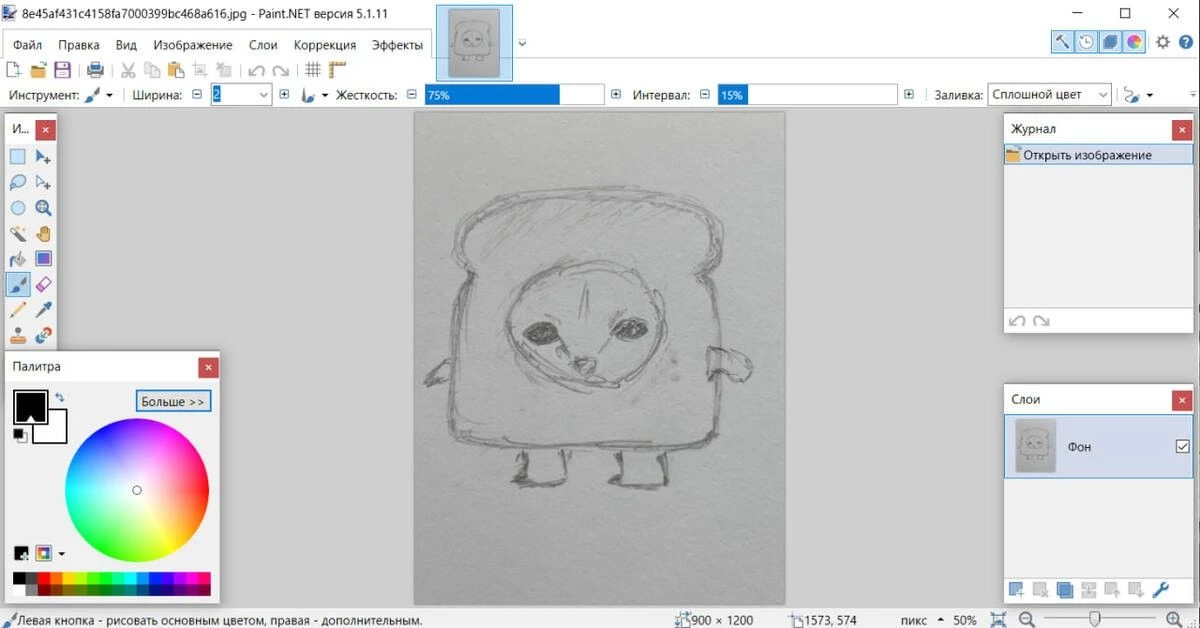Open the Коррекция menu
This screenshot has width=1200, height=628.
pos(325,45)
